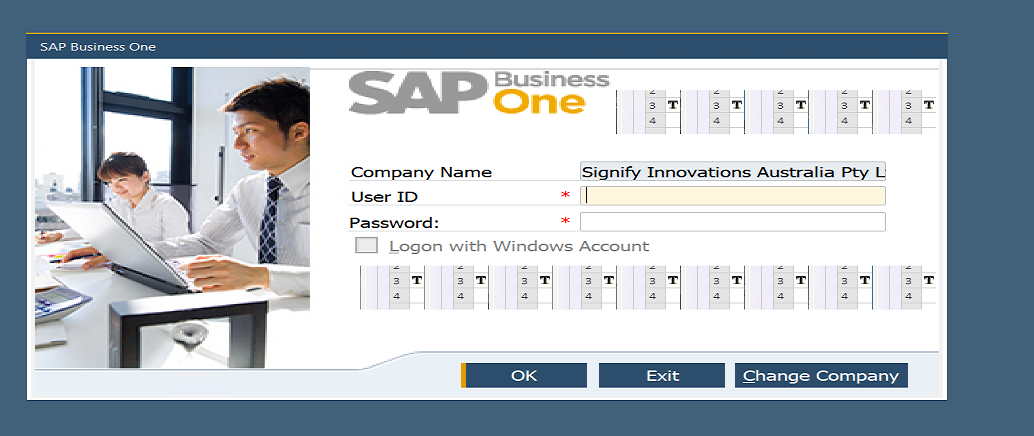Click the SAP Business One window title

coord(98,47)
